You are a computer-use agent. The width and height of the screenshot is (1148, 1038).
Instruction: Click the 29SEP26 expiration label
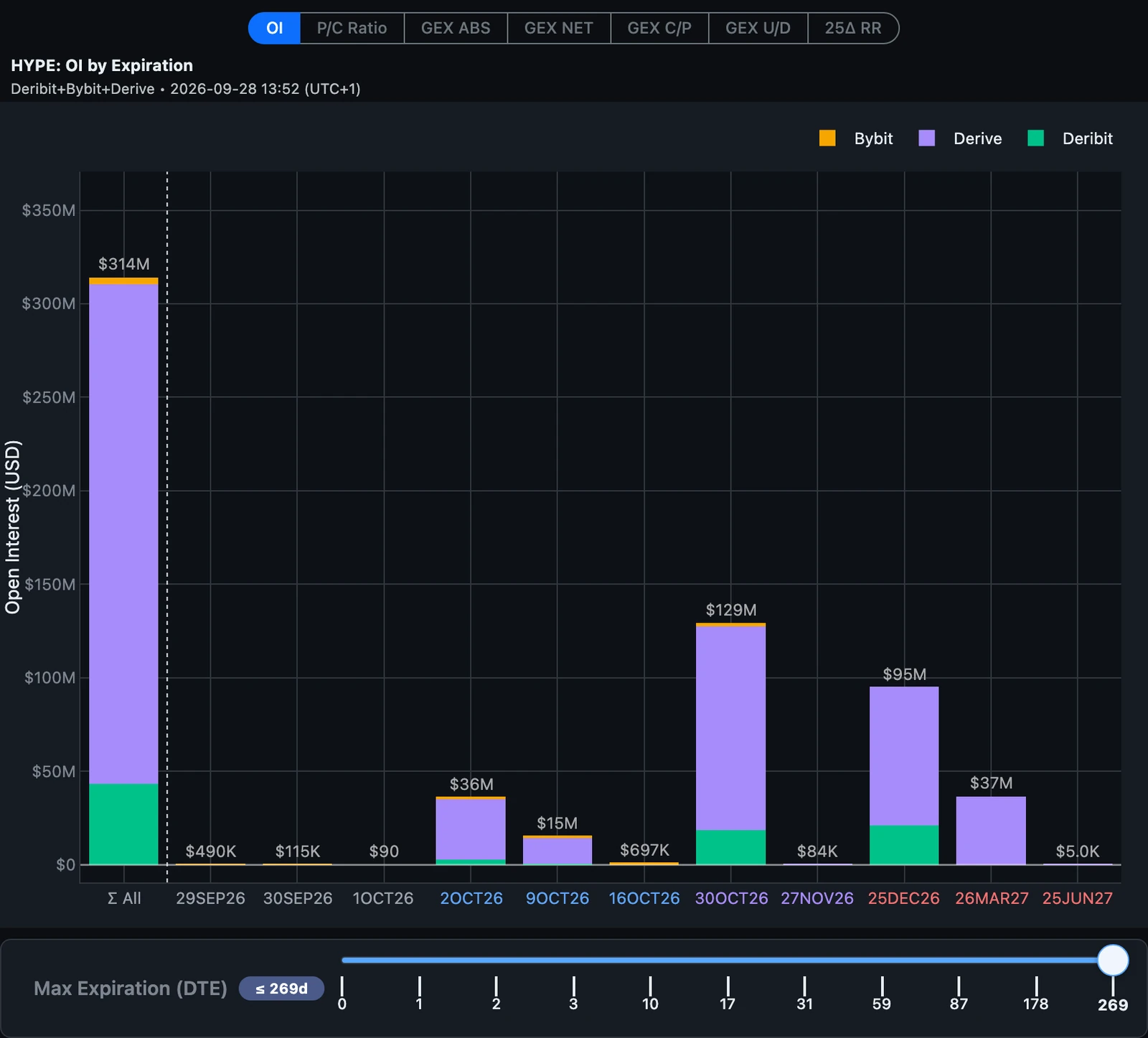[x=211, y=898]
